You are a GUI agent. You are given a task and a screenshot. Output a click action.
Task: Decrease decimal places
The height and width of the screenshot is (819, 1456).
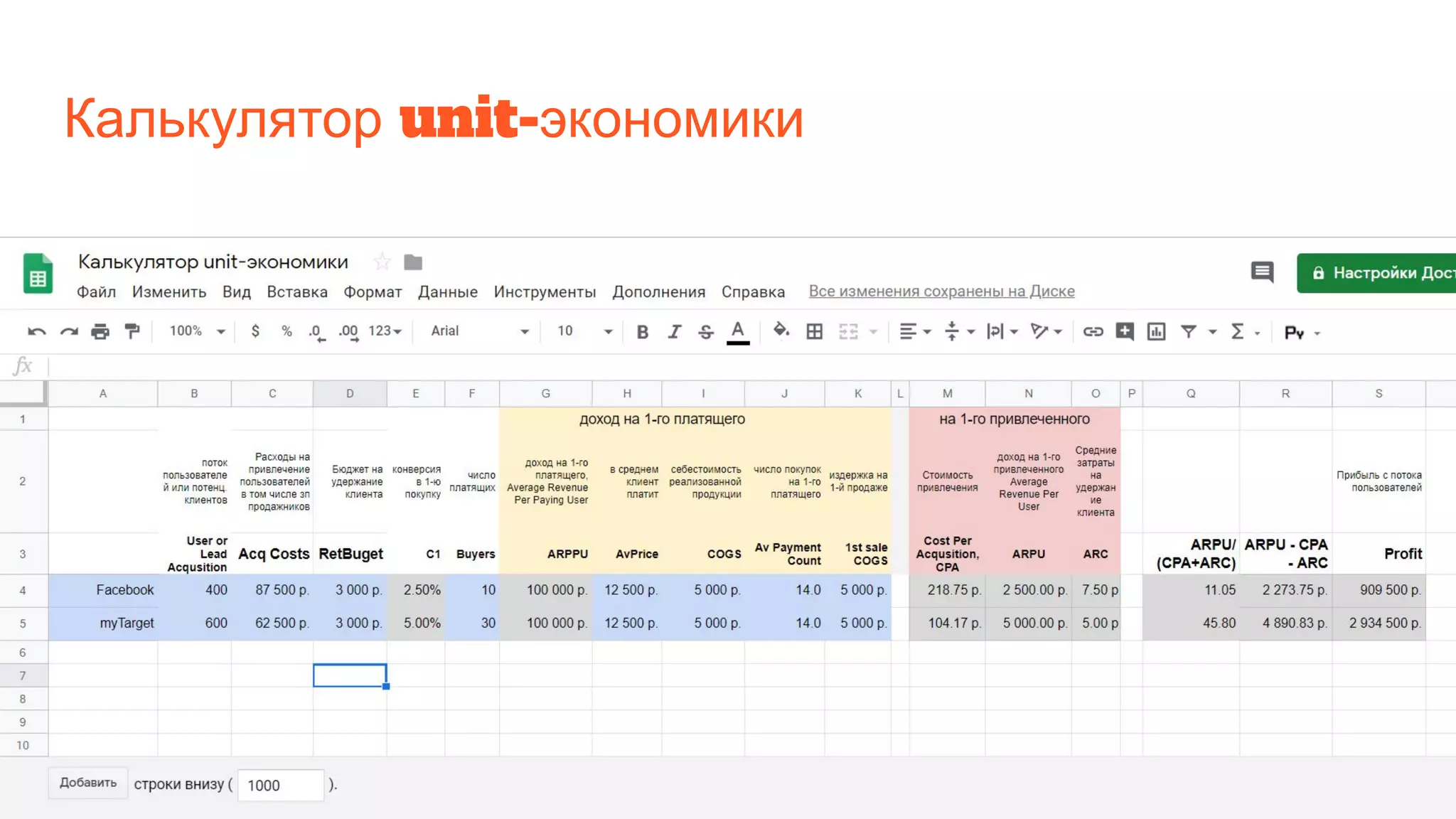coord(316,332)
